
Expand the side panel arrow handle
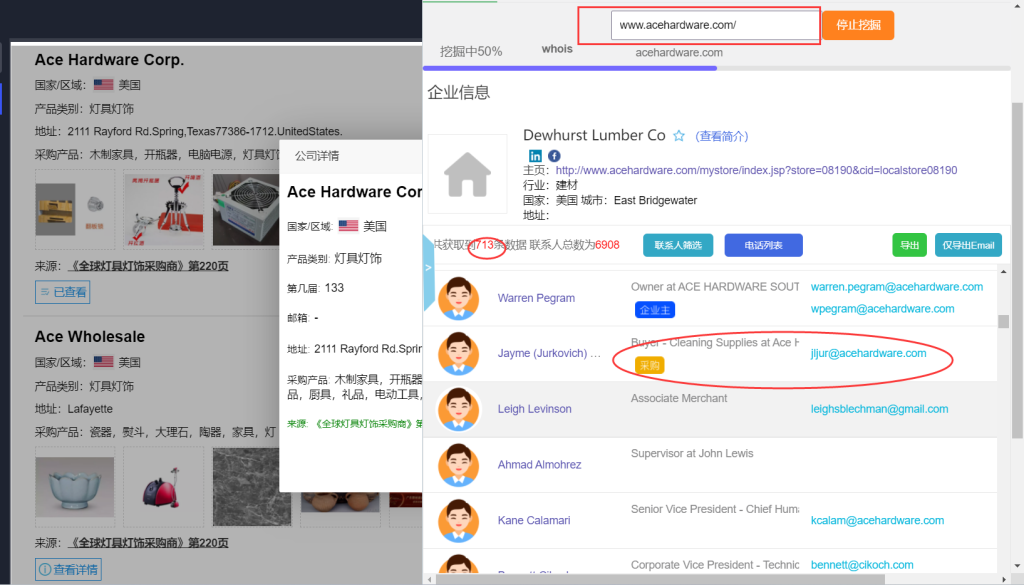[x=429, y=268]
